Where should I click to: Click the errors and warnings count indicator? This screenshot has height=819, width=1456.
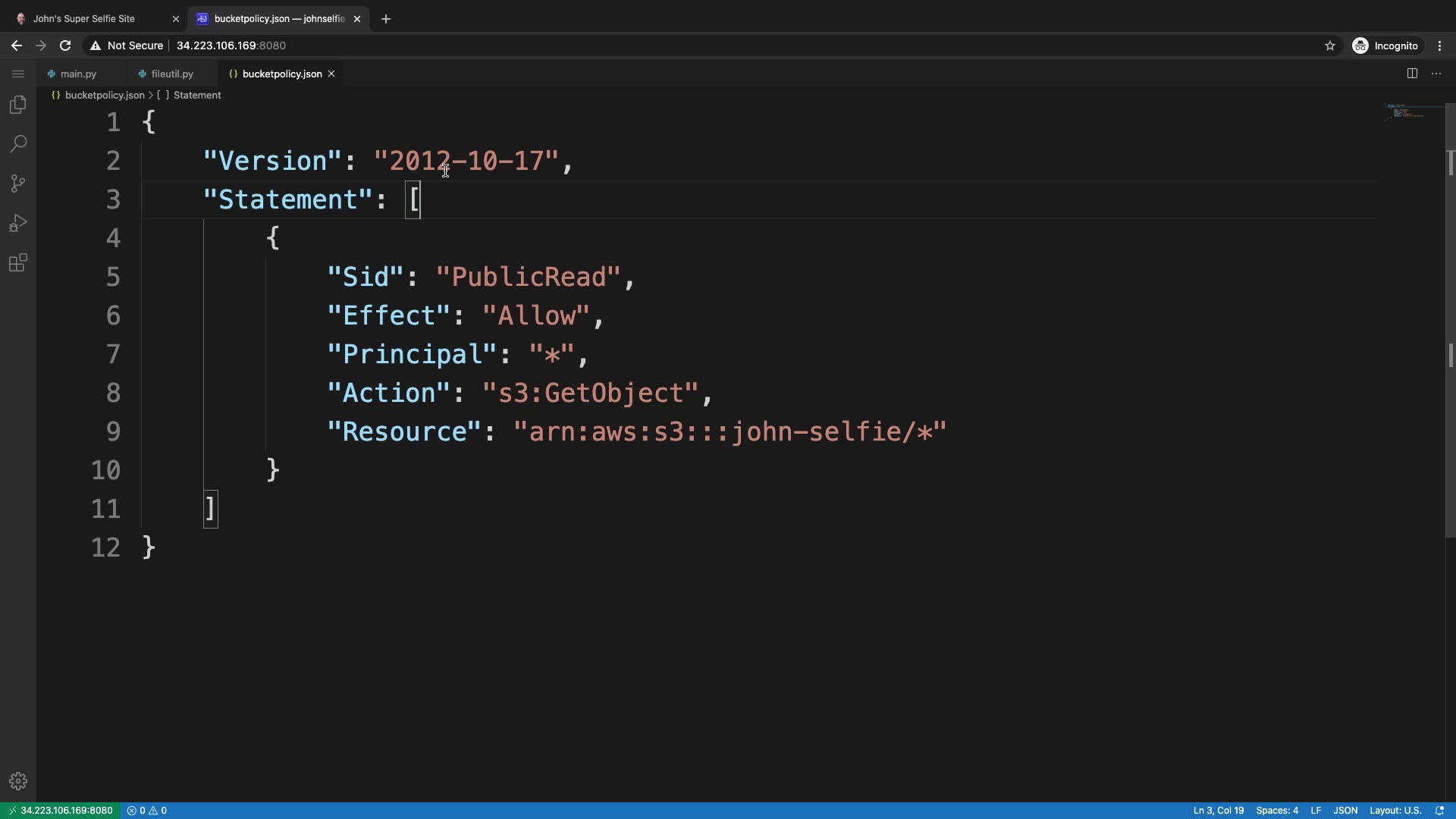(x=147, y=811)
